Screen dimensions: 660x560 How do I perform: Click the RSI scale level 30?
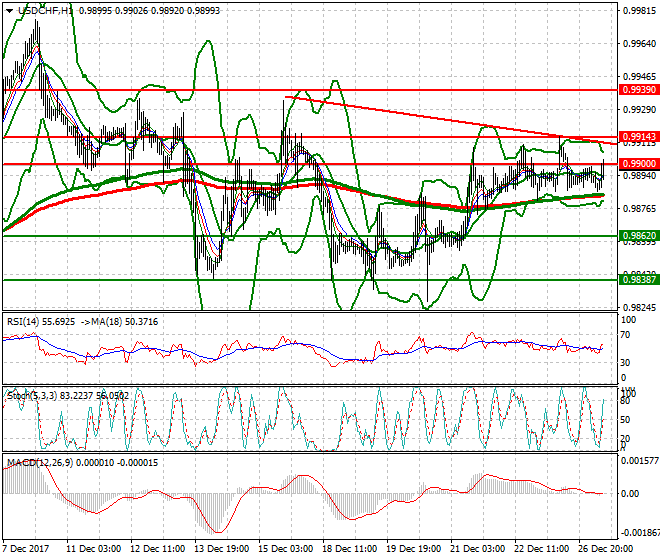click(x=625, y=363)
